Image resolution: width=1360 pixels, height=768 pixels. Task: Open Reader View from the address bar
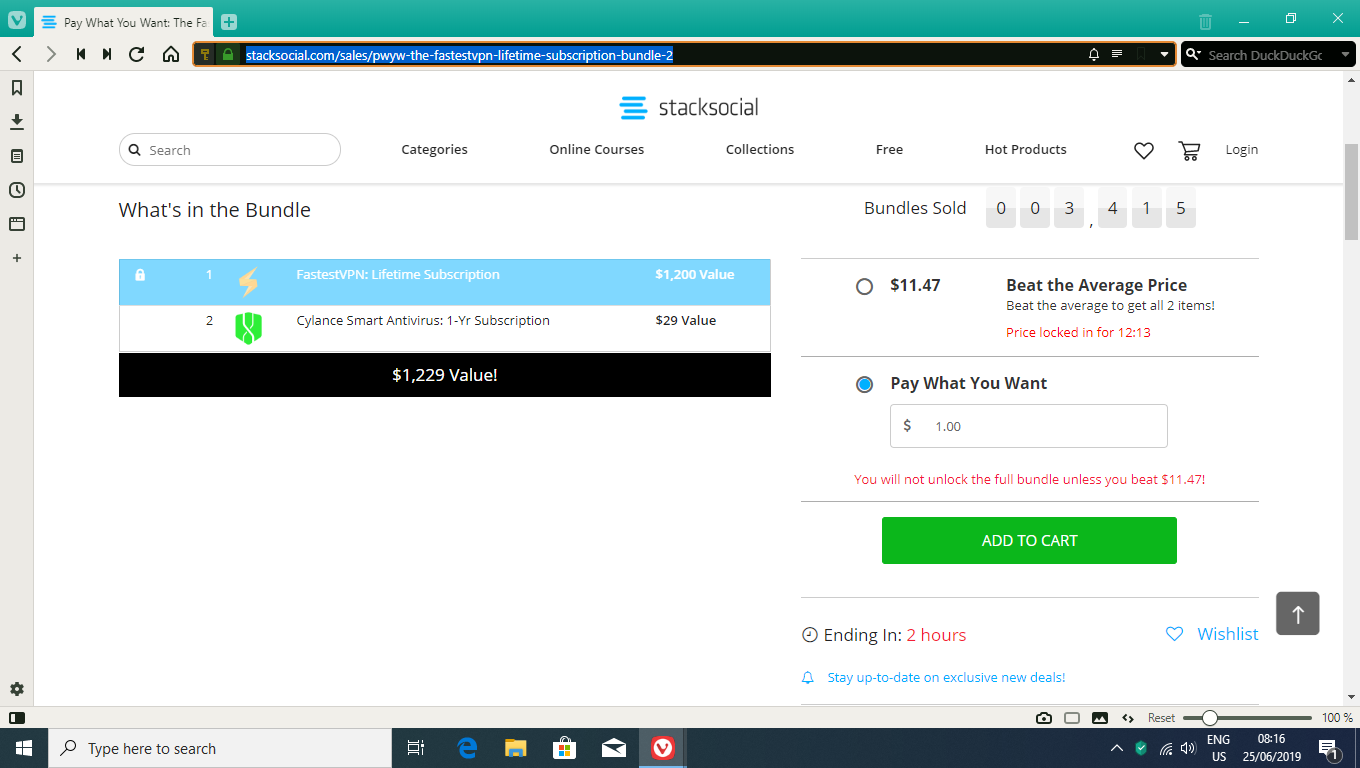(x=1117, y=54)
